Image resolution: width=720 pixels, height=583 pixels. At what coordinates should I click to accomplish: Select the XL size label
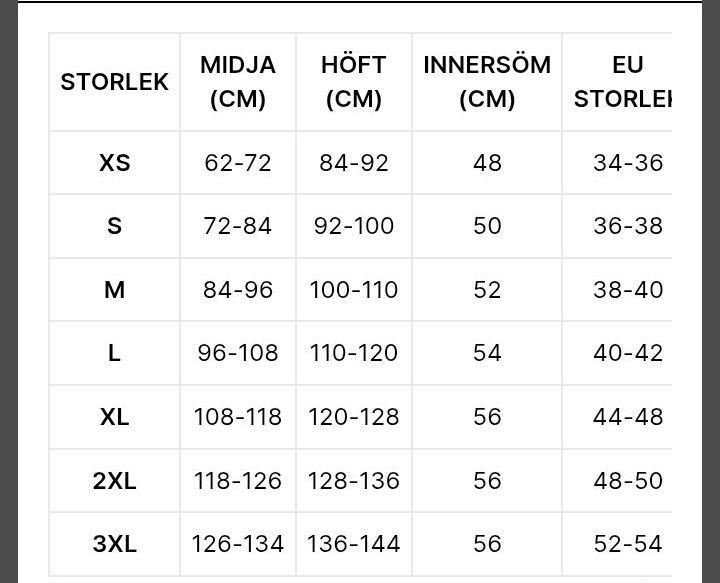coord(114,417)
